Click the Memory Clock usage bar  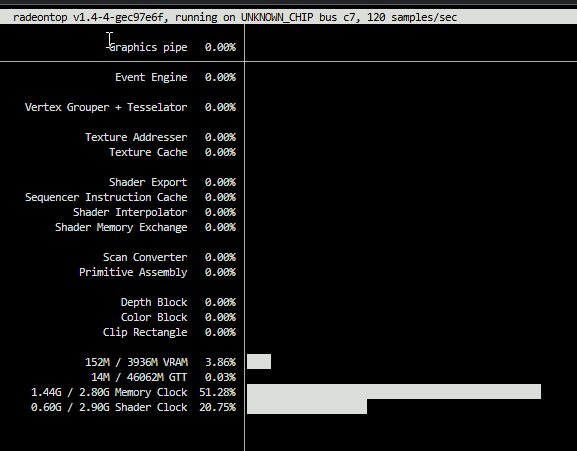[x=394, y=391]
